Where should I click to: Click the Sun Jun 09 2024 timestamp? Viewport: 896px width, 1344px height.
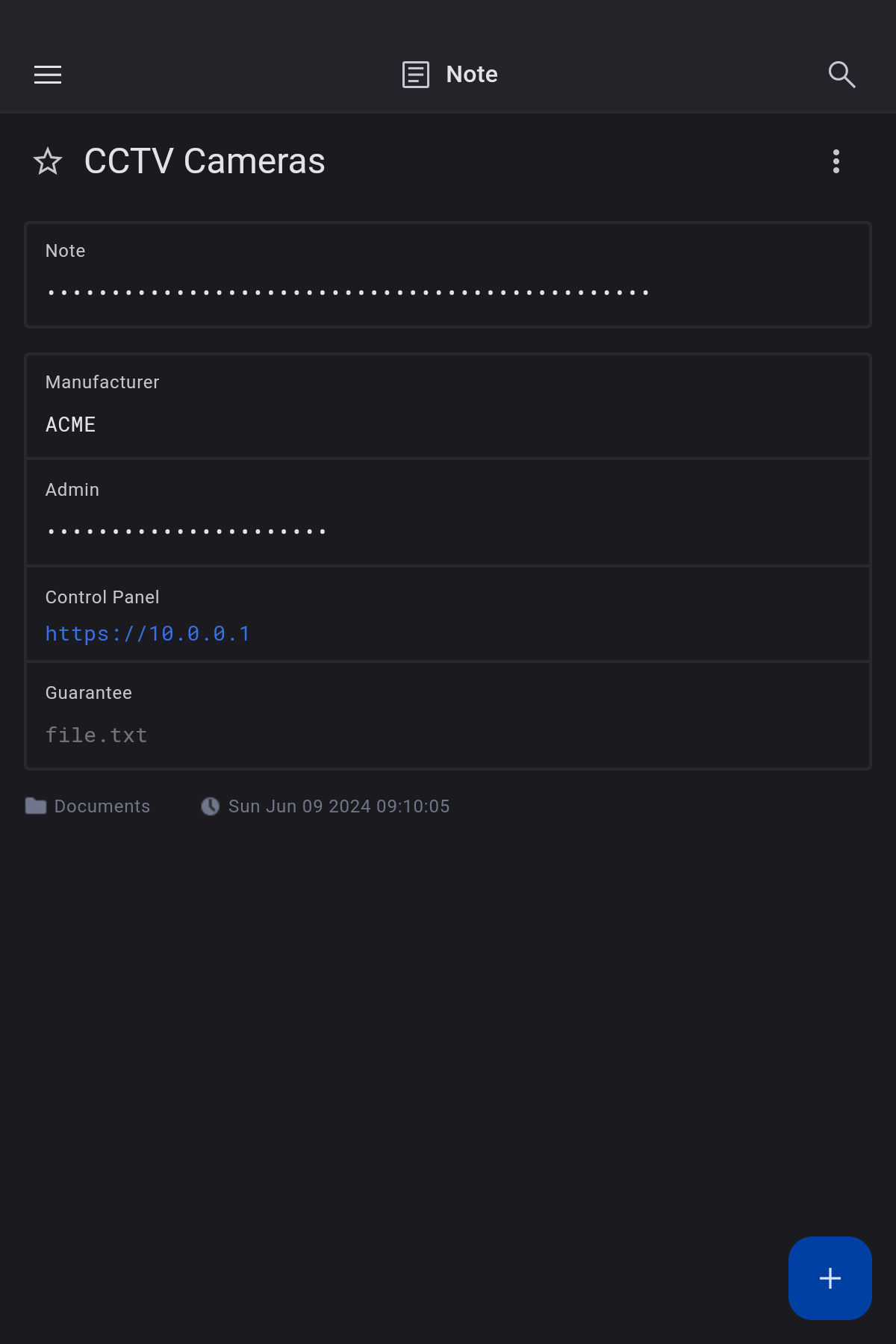pos(339,806)
